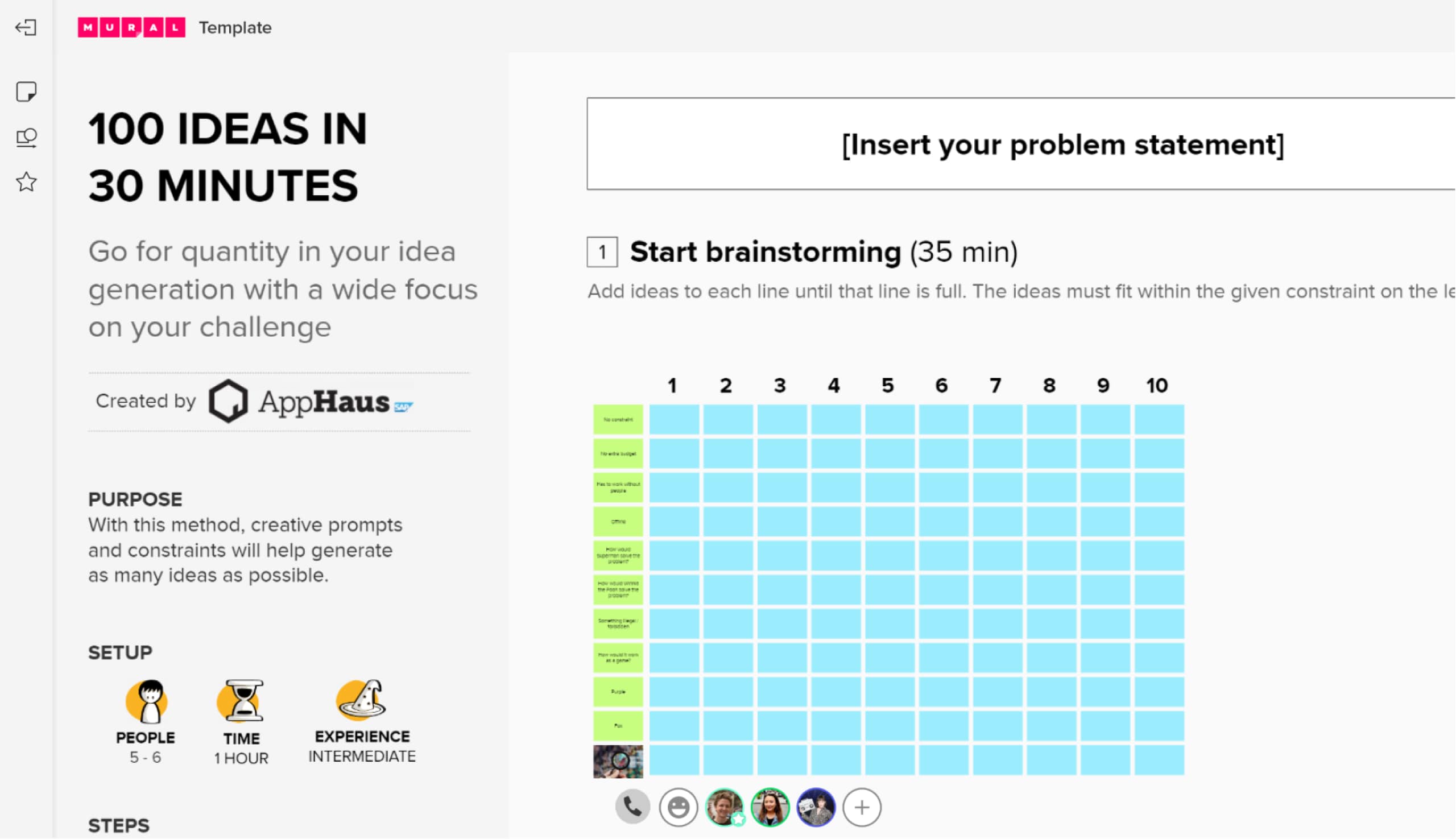
Task: Click the Template label in the header
Action: point(235,27)
